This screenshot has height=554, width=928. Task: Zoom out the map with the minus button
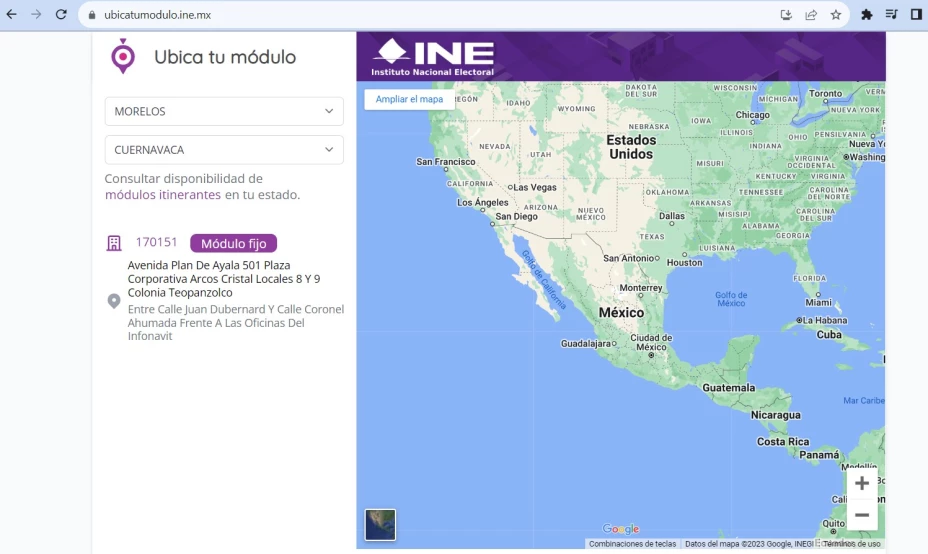coord(861,515)
